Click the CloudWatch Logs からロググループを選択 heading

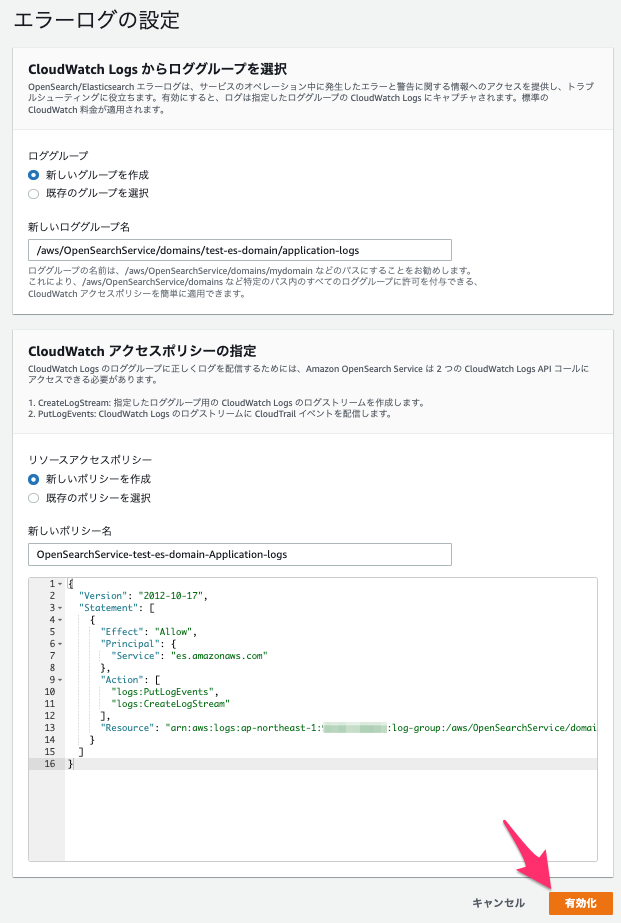(x=158, y=69)
